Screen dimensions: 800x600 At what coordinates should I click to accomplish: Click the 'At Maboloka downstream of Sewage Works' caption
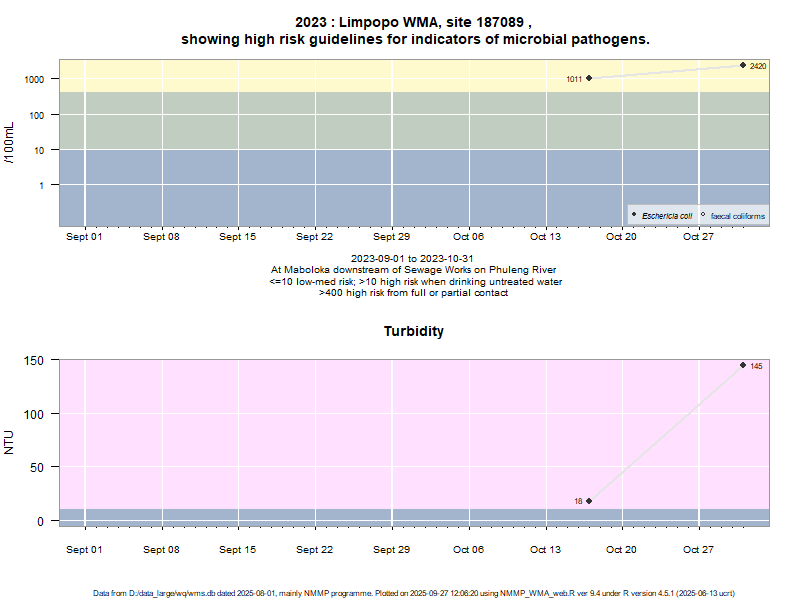point(413,270)
